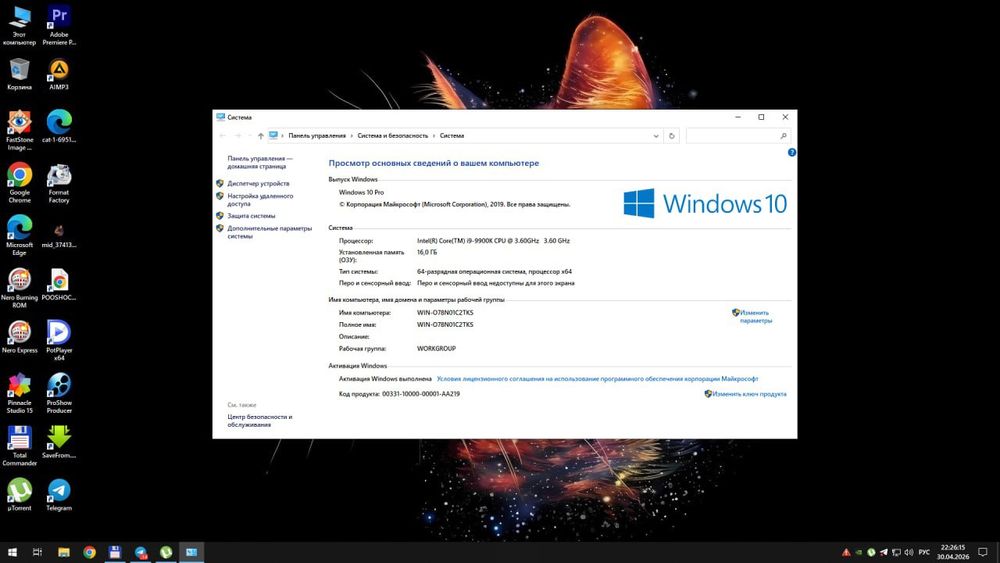This screenshot has width=1000, height=563.
Task: Click the Control Panel search field
Action: click(738, 136)
